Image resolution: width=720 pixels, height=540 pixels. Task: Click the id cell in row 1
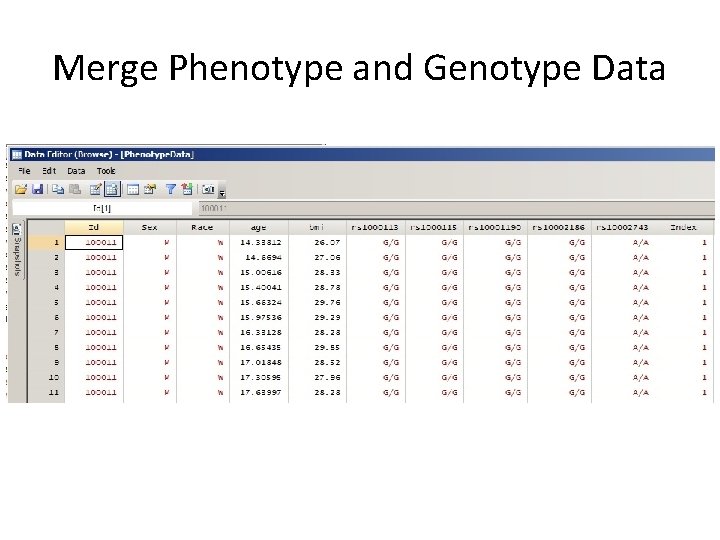pos(94,242)
